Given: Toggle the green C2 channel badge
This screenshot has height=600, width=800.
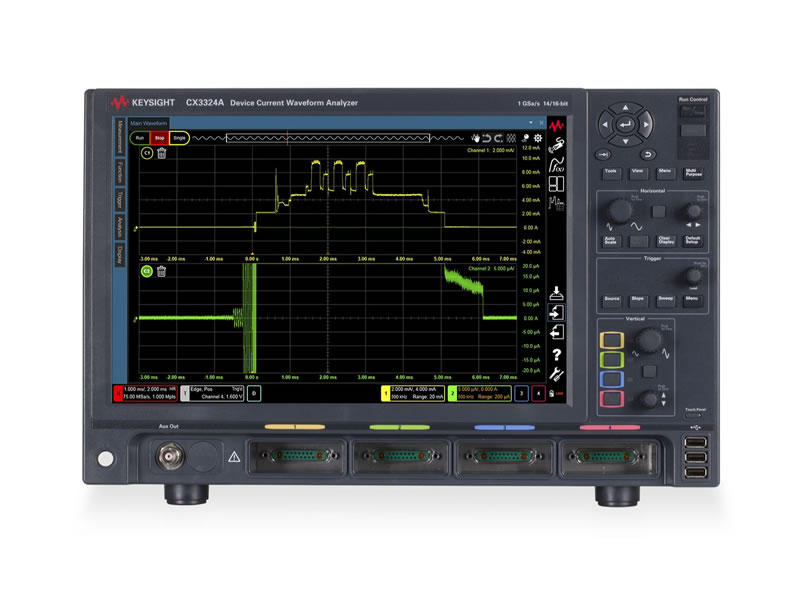Looking at the screenshot, I should point(147,271).
